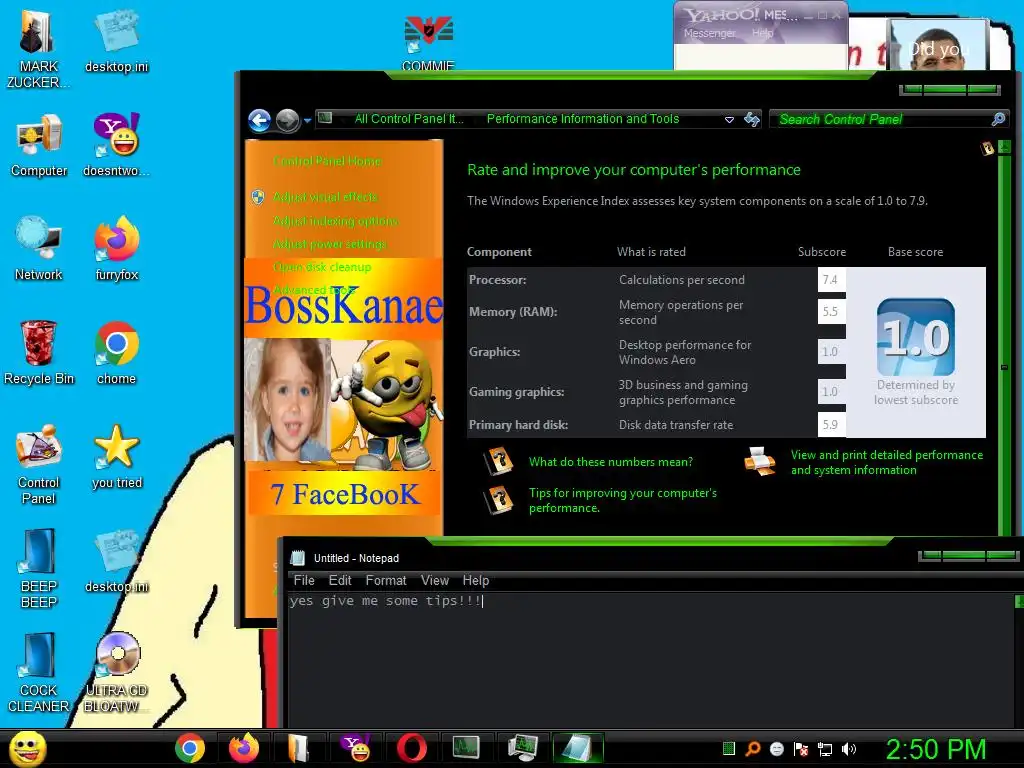Click View and print detailed performance link
Viewport: 1024px width, 768px height.
886,462
